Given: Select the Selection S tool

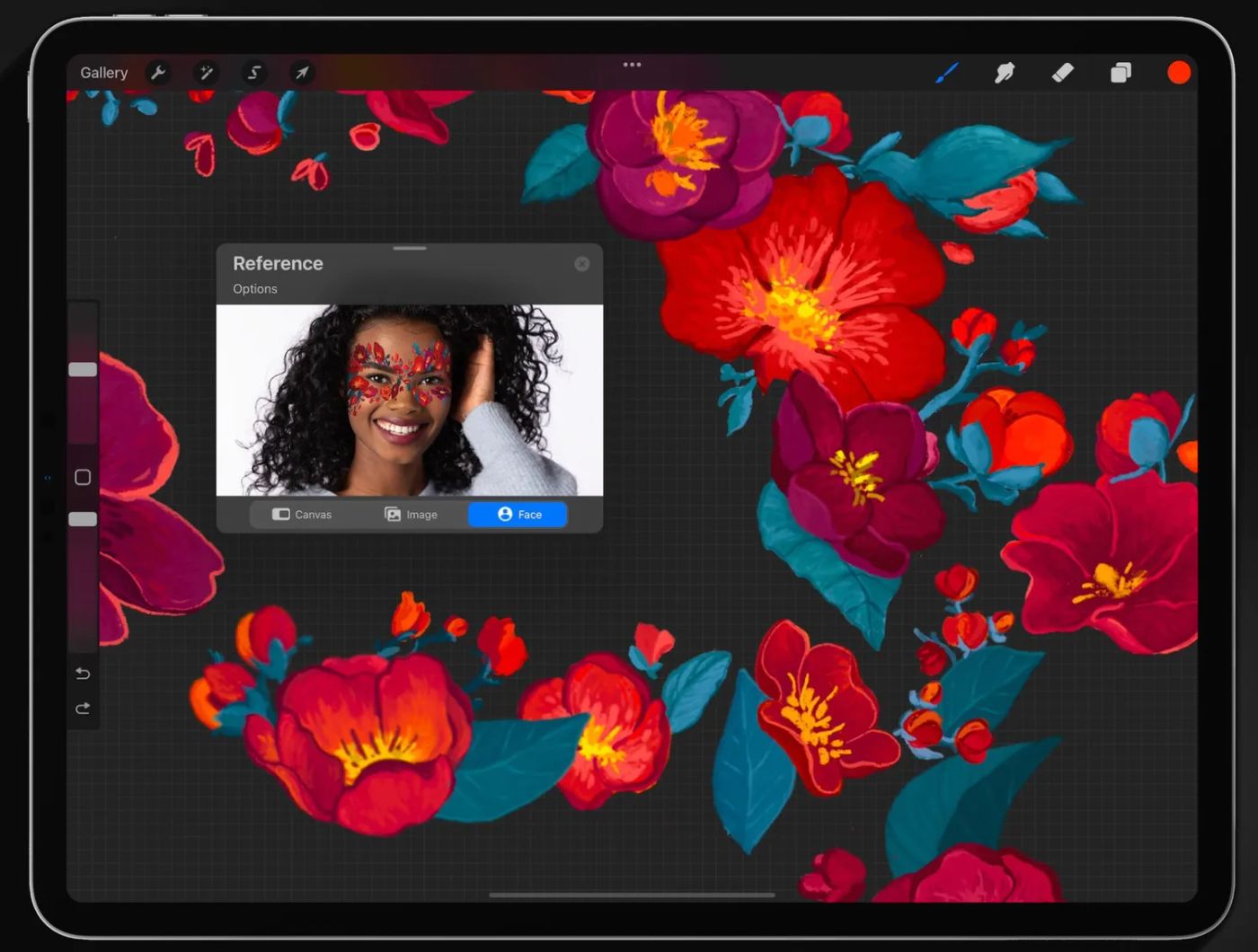Looking at the screenshot, I should pyautogui.click(x=254, y=73).
